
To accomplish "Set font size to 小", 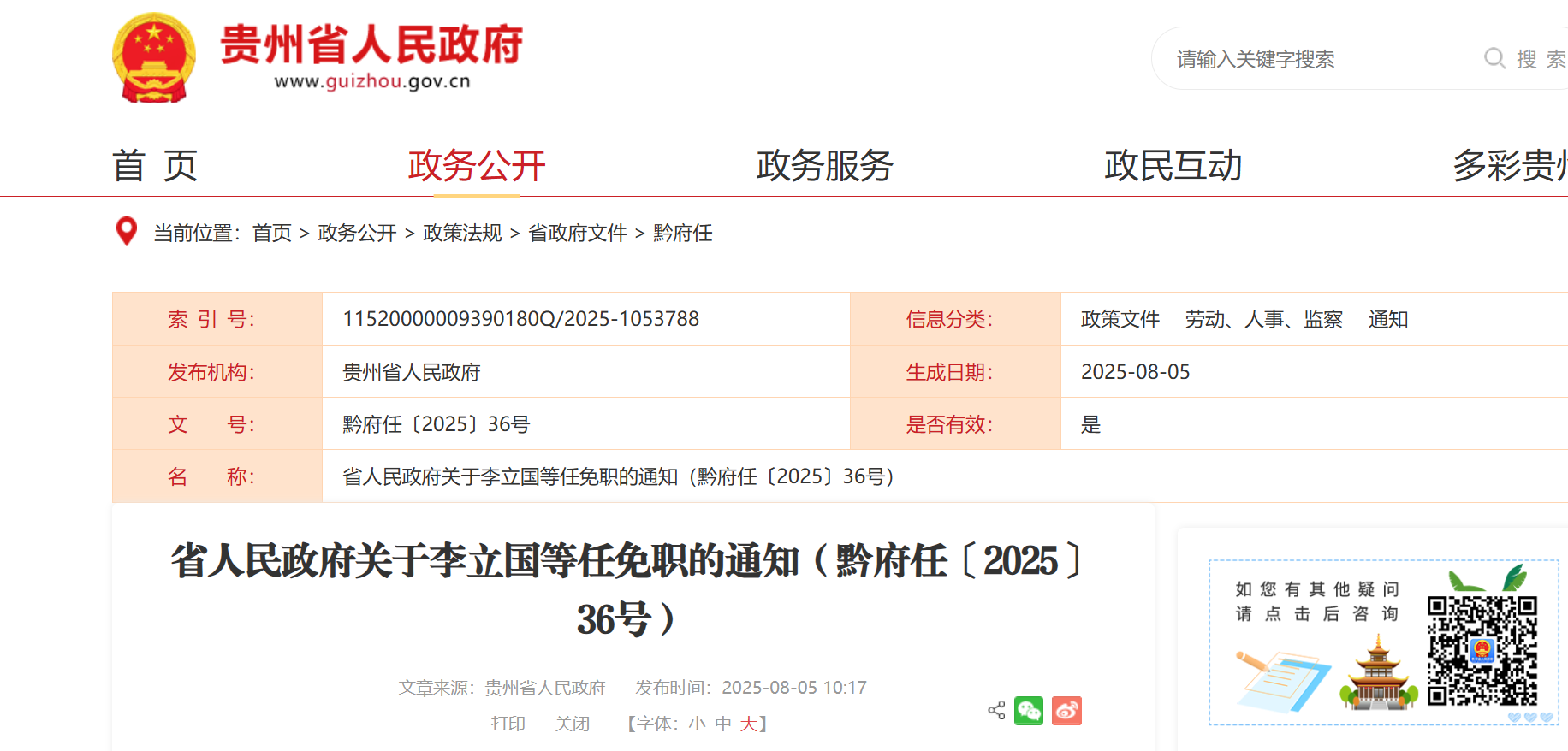I will coord(697,724).
